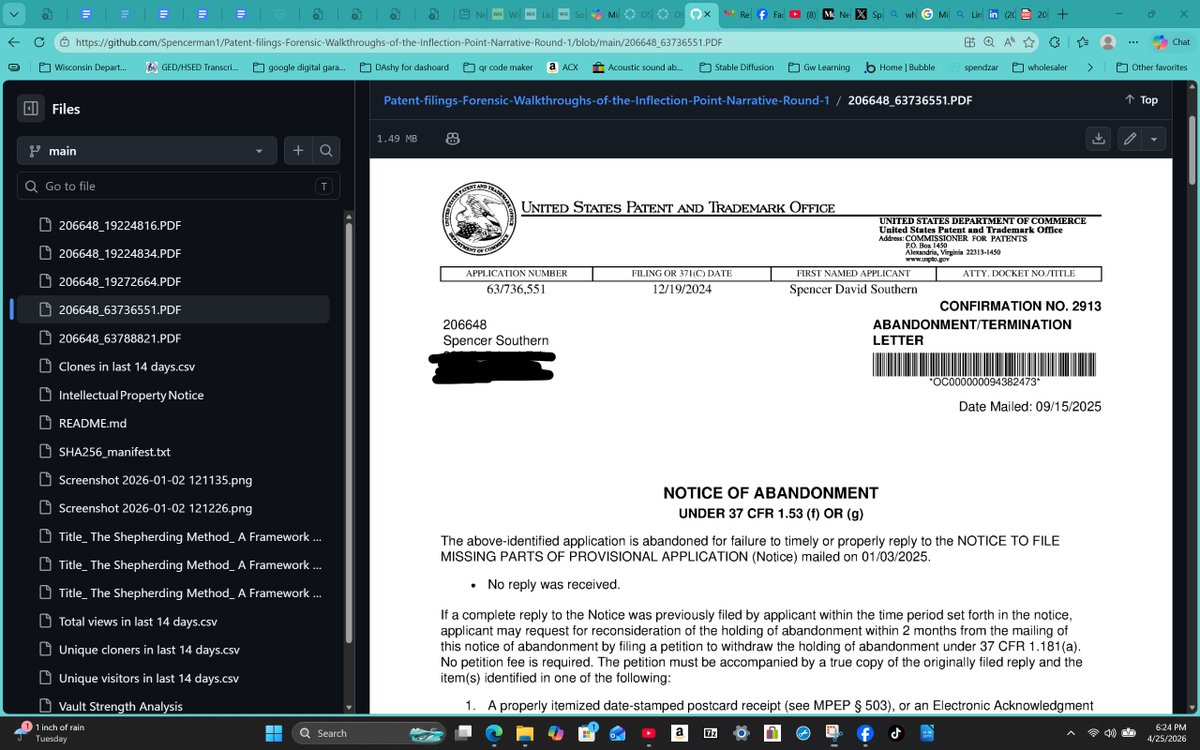Edit the file using the pencil icon
Screen dimensions: 1200x750
point(1127,139)
